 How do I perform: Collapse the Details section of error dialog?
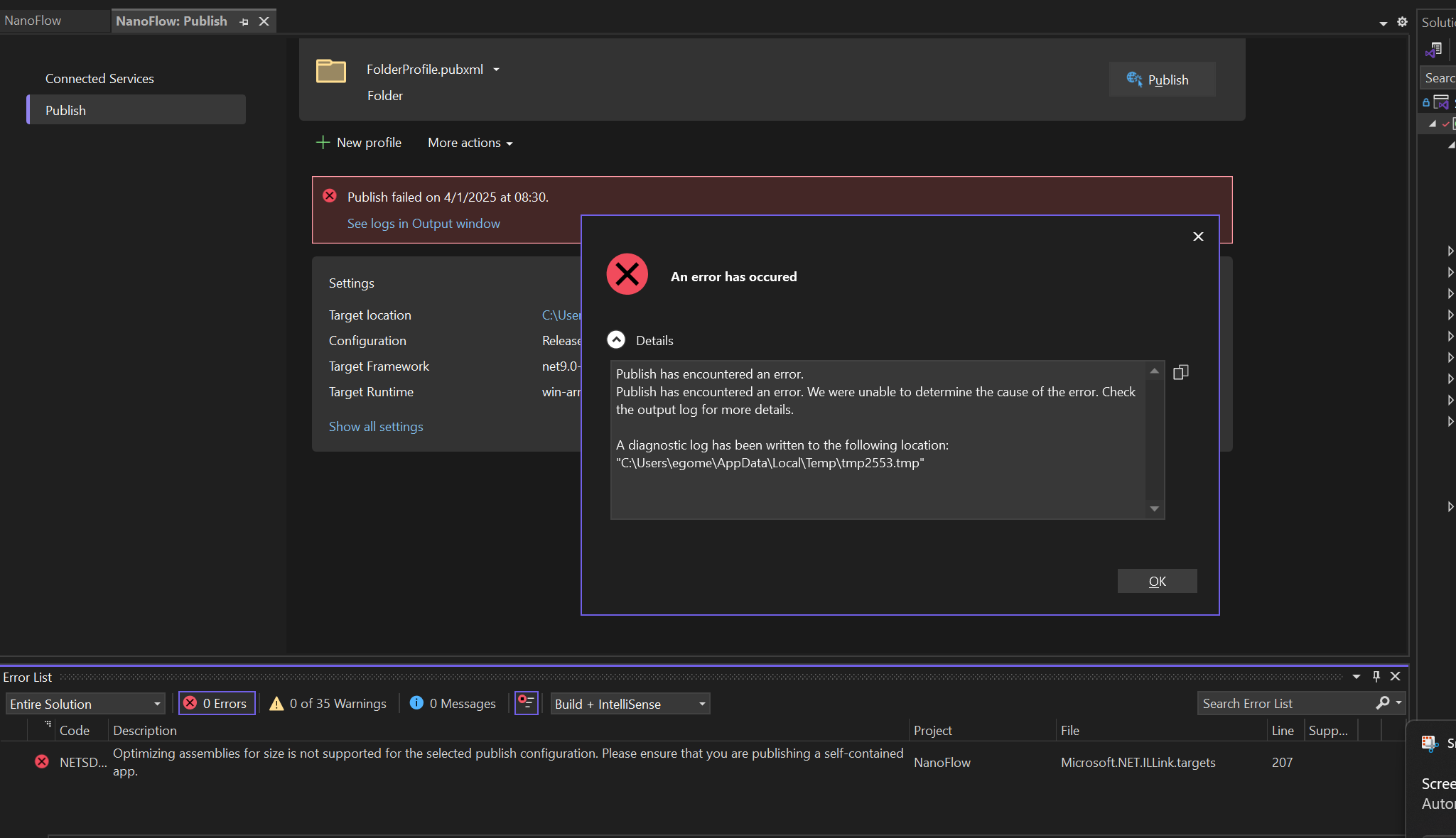pos(615,339)
